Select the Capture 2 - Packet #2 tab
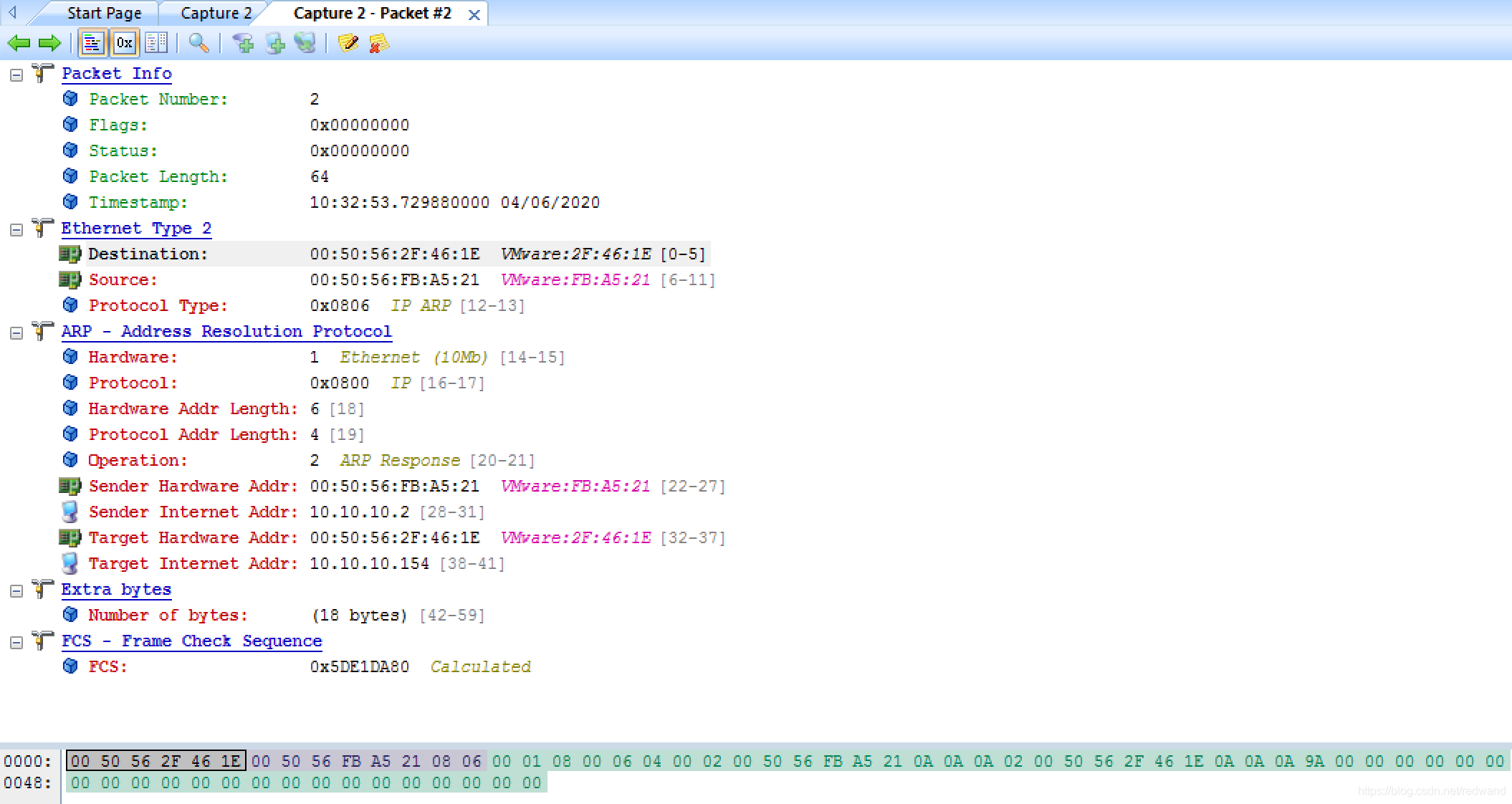Screen dimensions: 1512x804 [x=372, y=13]
